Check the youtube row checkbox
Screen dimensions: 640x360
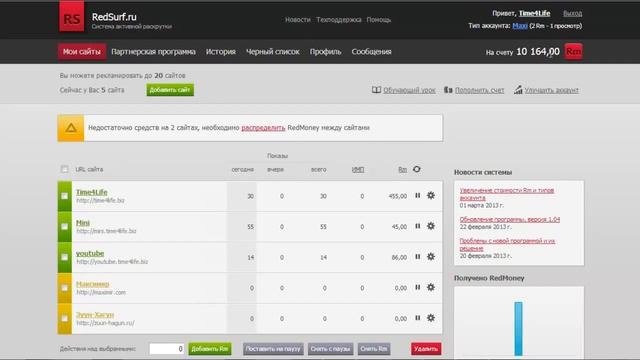pyautogui.click(x=64, y=257)
